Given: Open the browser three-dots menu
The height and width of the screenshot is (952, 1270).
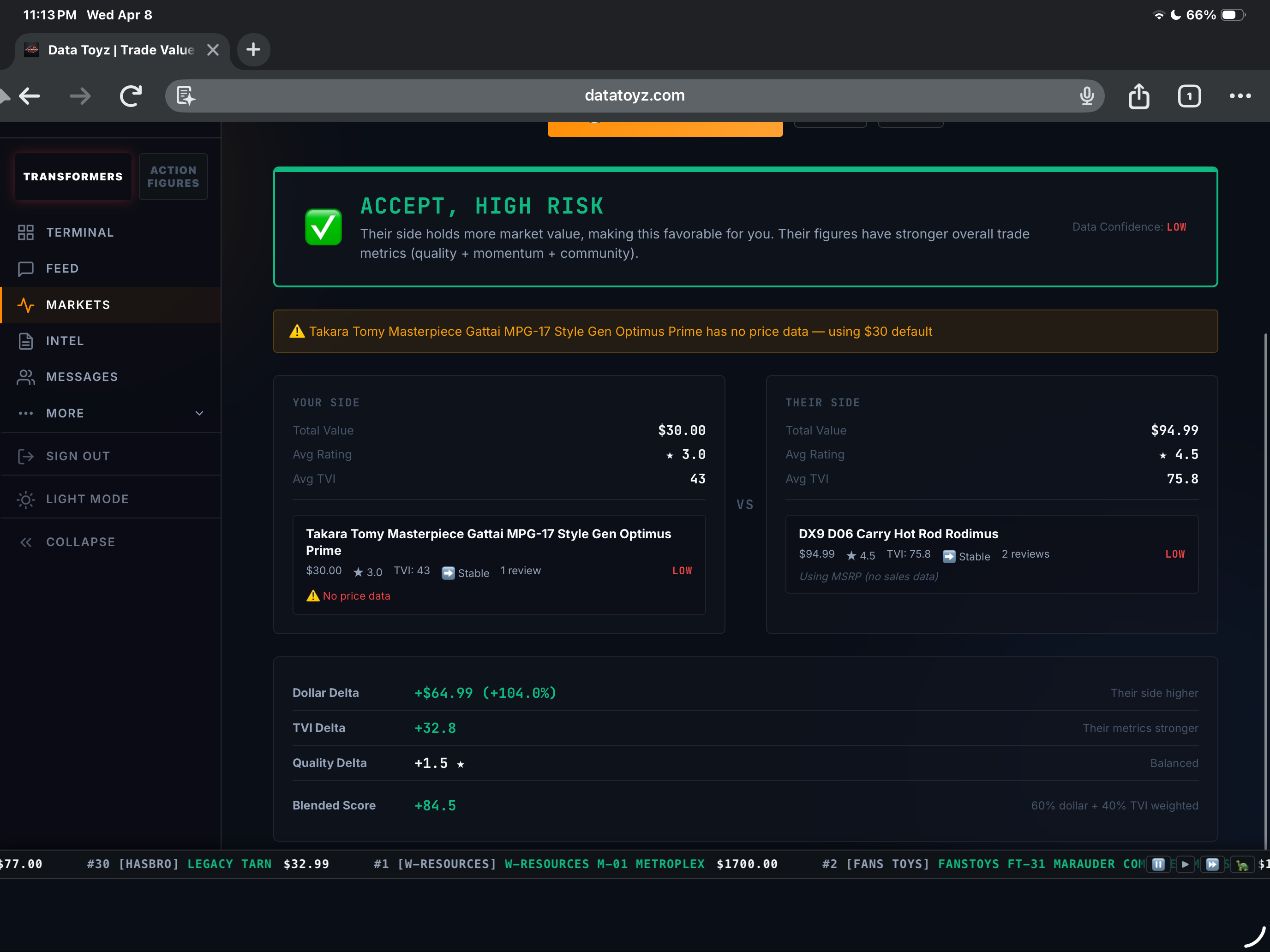Looking at the screenshot, I should tap(1240, 96).
